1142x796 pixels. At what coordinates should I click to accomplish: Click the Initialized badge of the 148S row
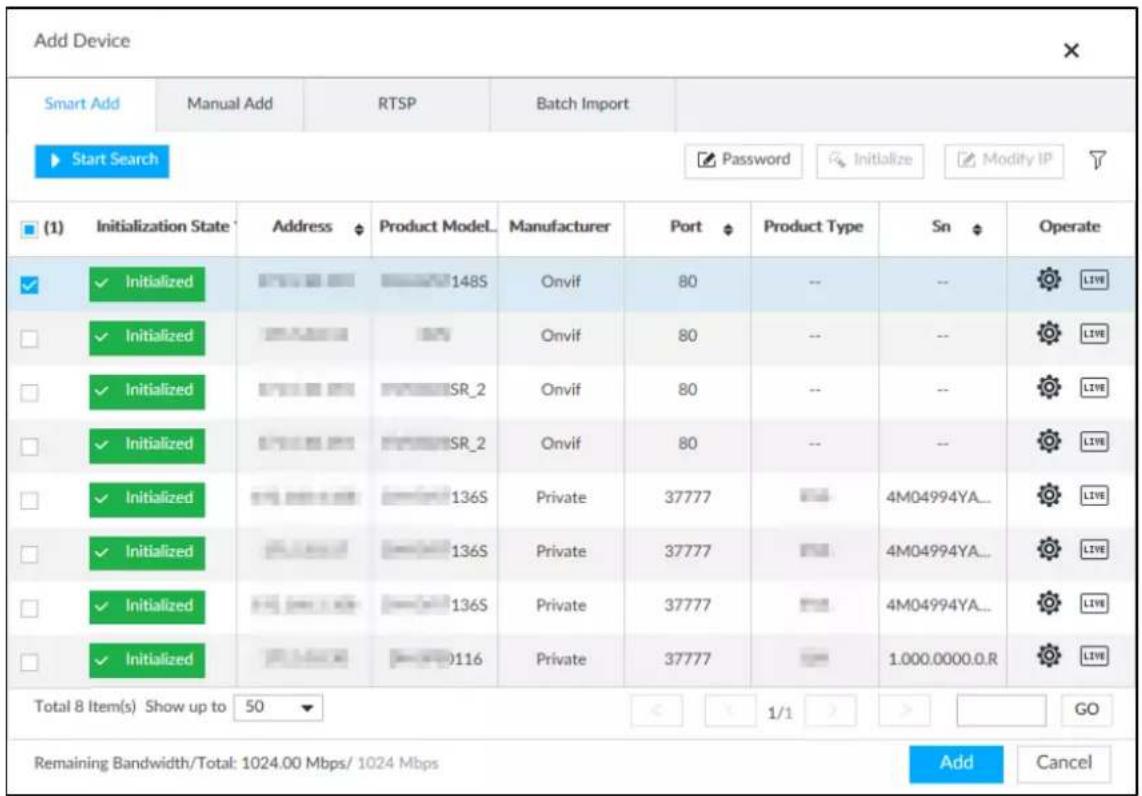(147, 283)
